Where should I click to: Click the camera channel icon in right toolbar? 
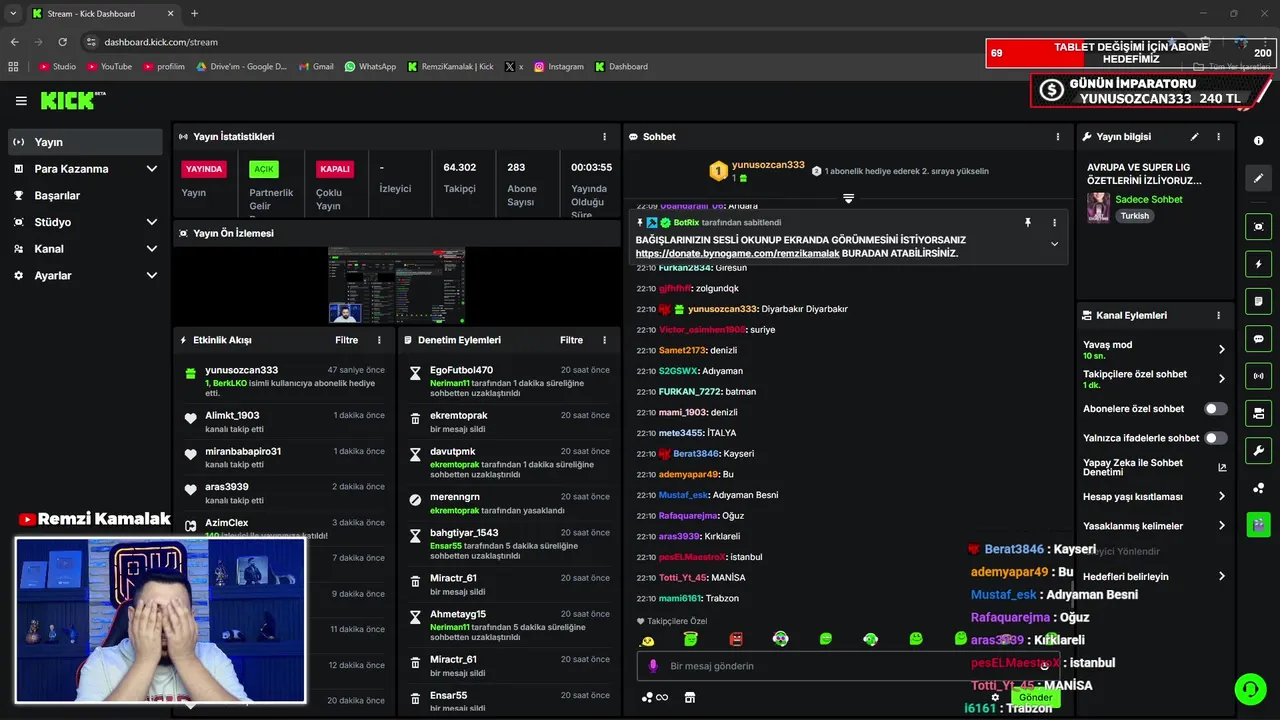(1259, 413)
